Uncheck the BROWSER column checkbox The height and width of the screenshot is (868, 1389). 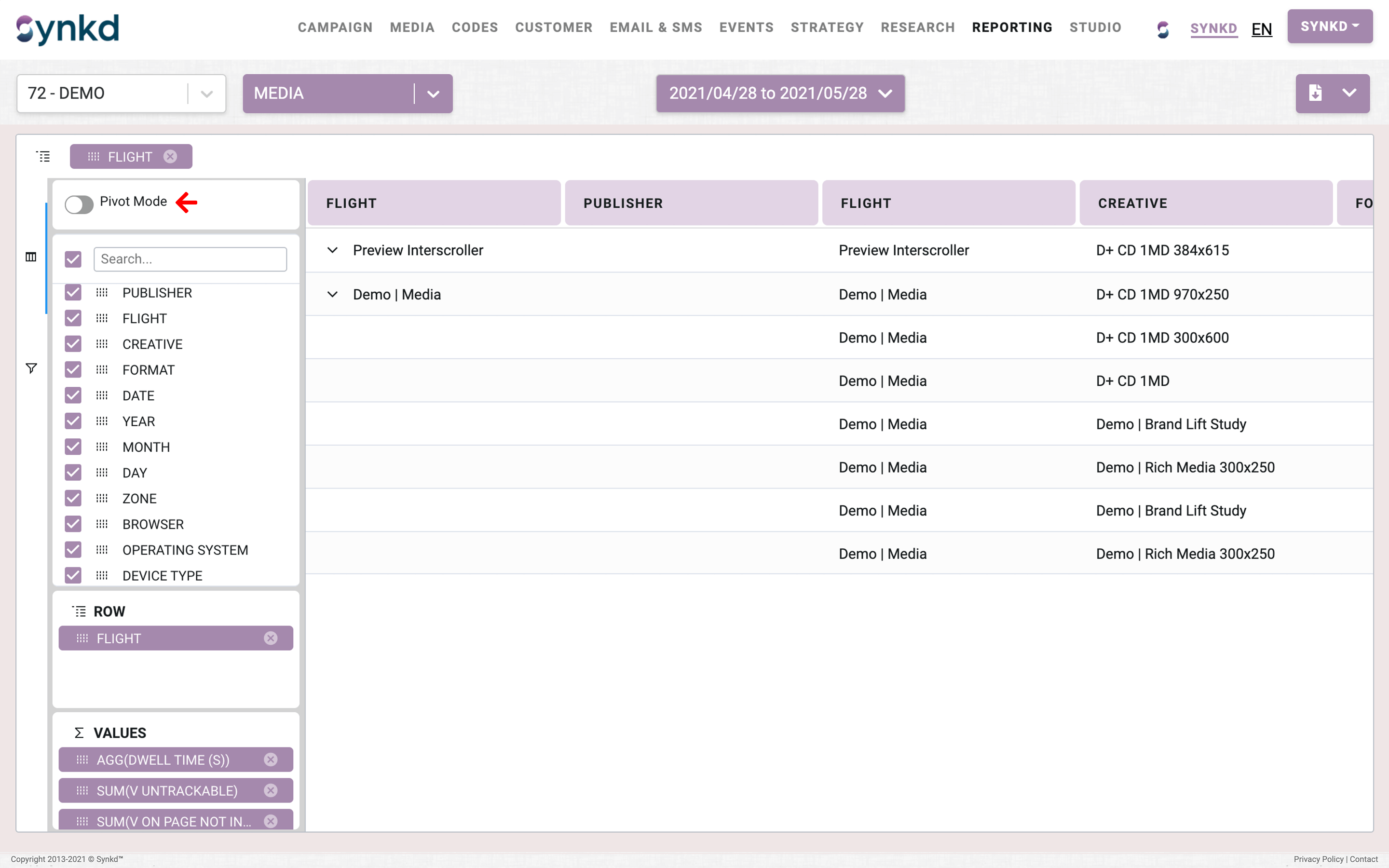coord(73,524)
